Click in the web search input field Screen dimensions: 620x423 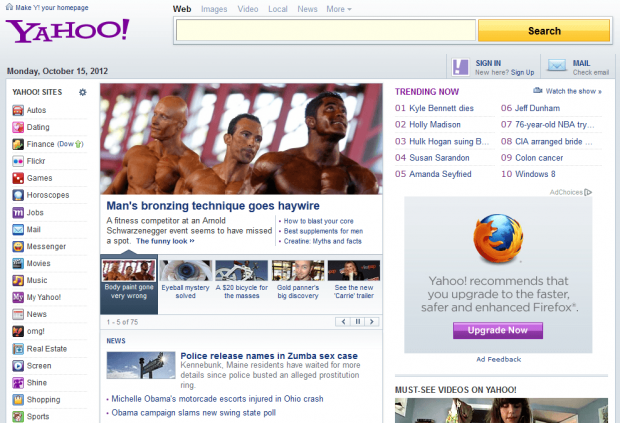326,30
